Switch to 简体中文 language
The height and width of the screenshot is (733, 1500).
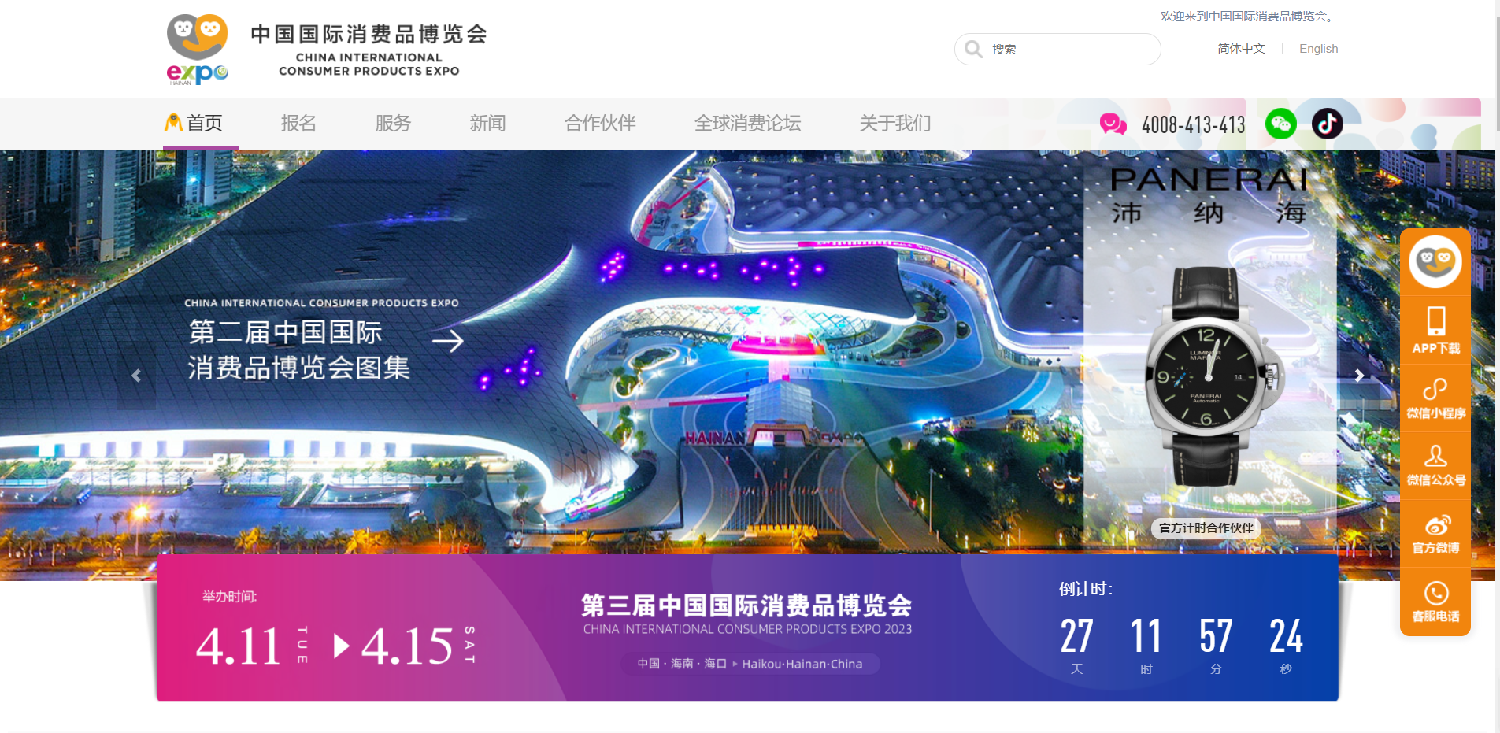tap(1241, 49)
